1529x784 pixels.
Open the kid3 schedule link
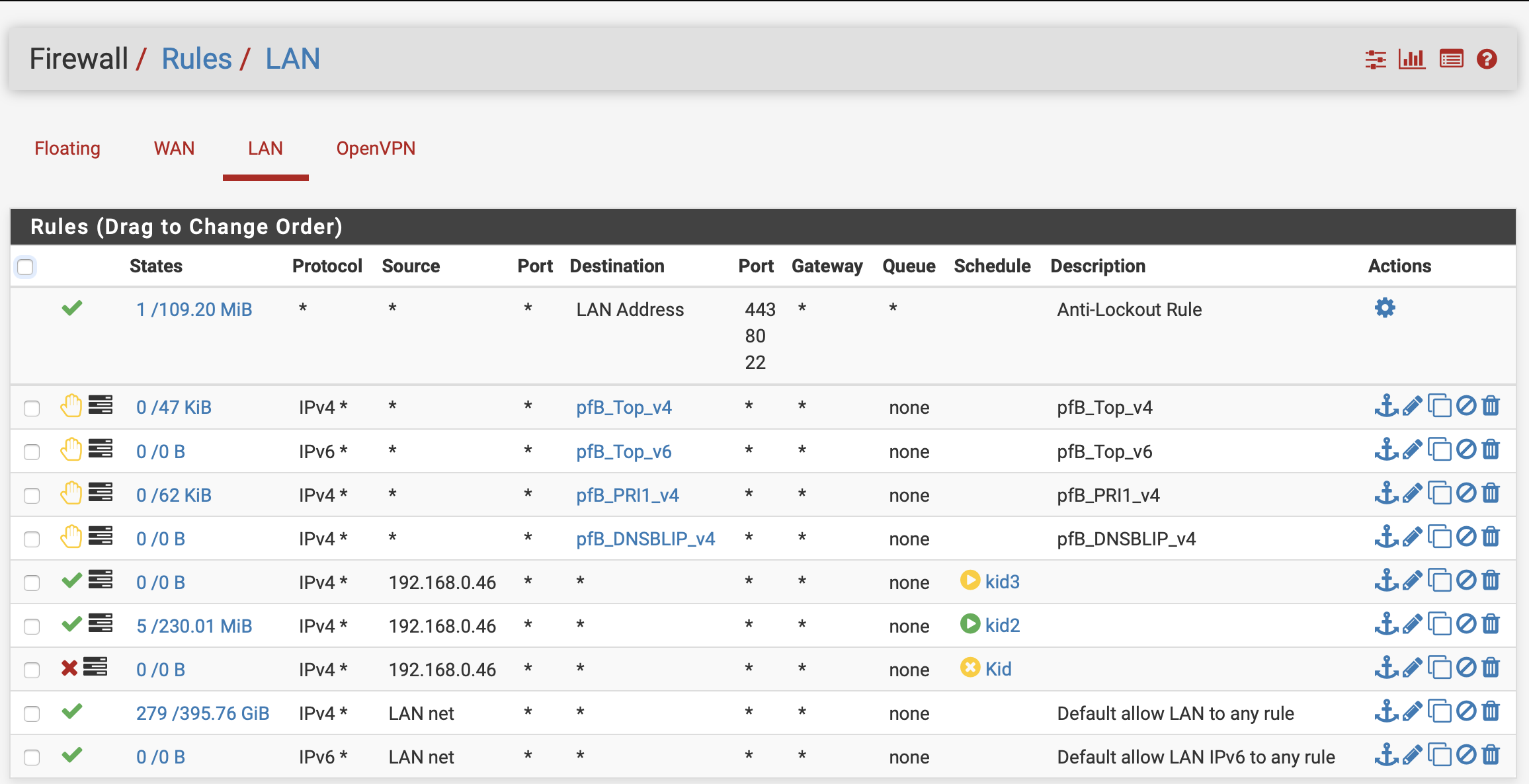[x=1003, y=582]
